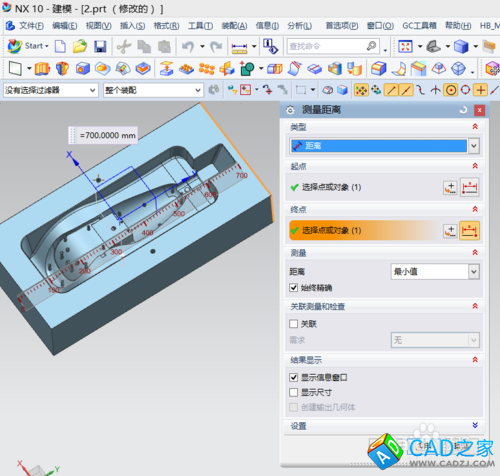
Task: Toggle the snap to arc center icon
Action: (451, 90)
